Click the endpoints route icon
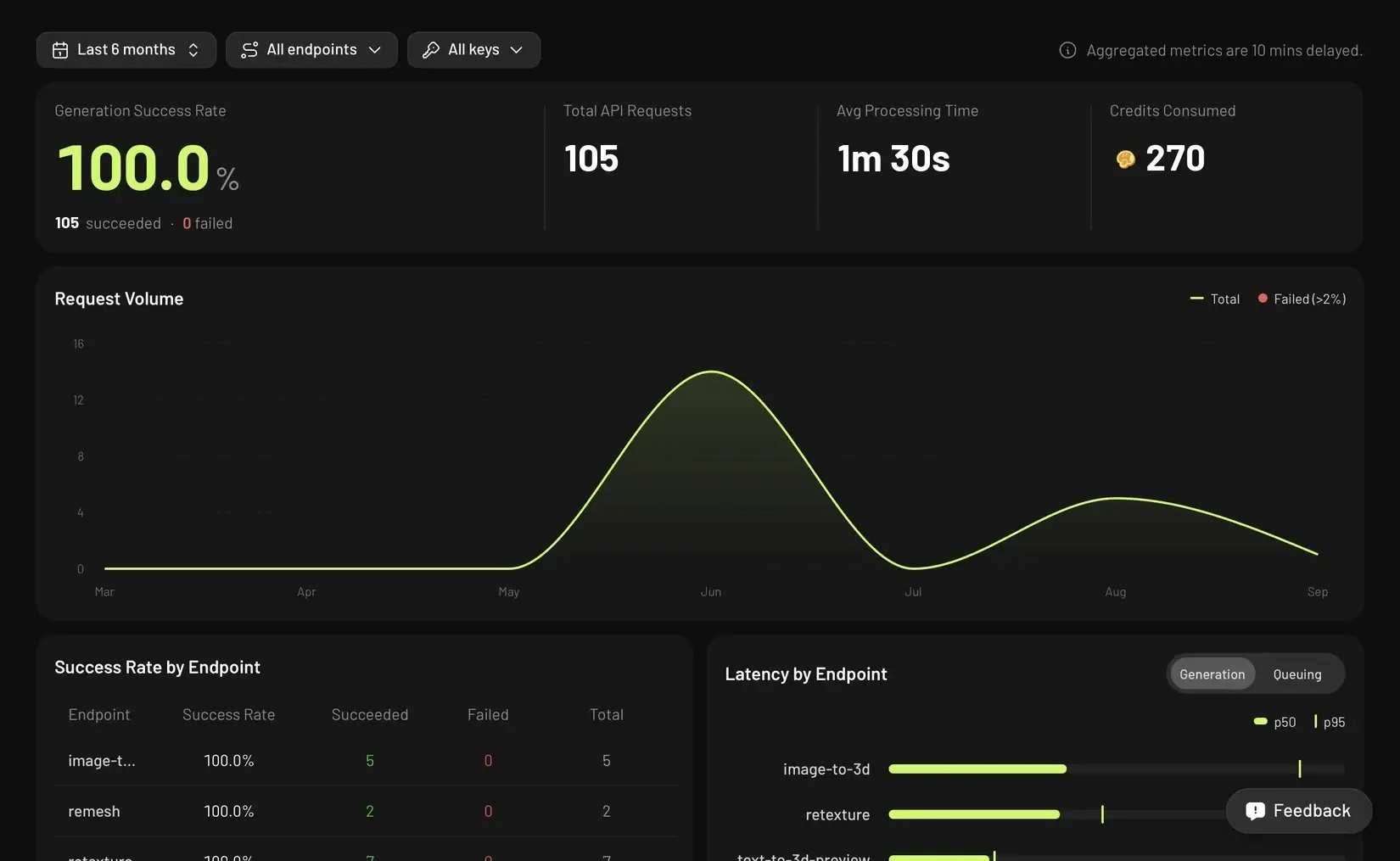1400x861 pixels. point(249,50)
